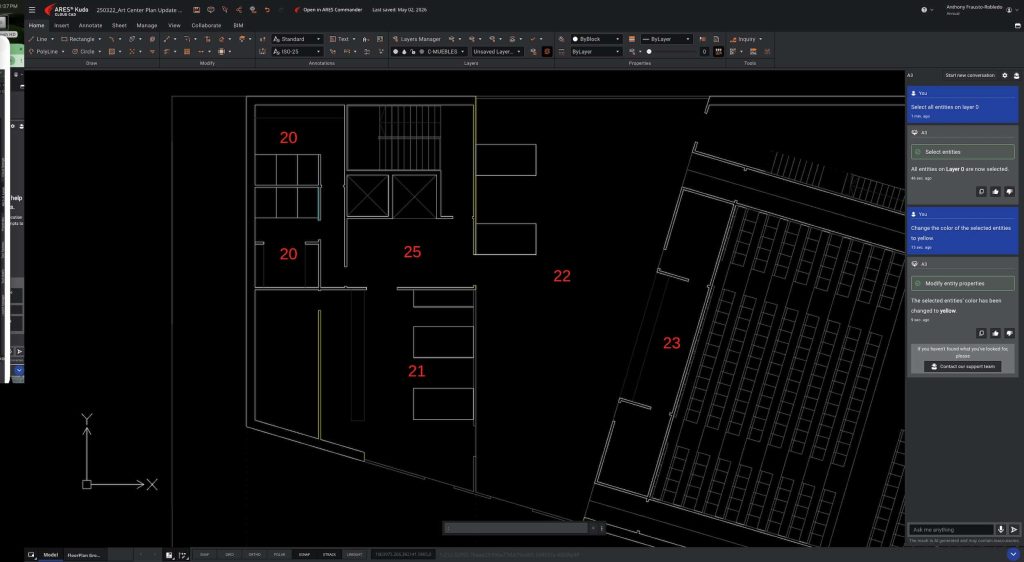Click the Ask me anything input field

[x=952, y=529]
